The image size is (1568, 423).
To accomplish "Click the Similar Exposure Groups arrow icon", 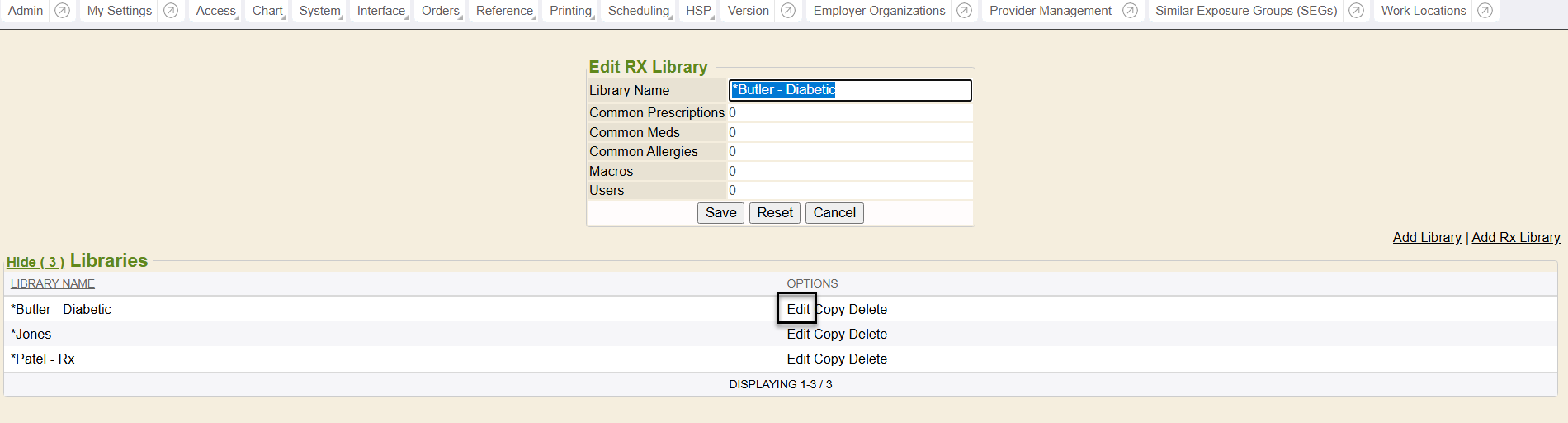I will tap(1356, 11).
